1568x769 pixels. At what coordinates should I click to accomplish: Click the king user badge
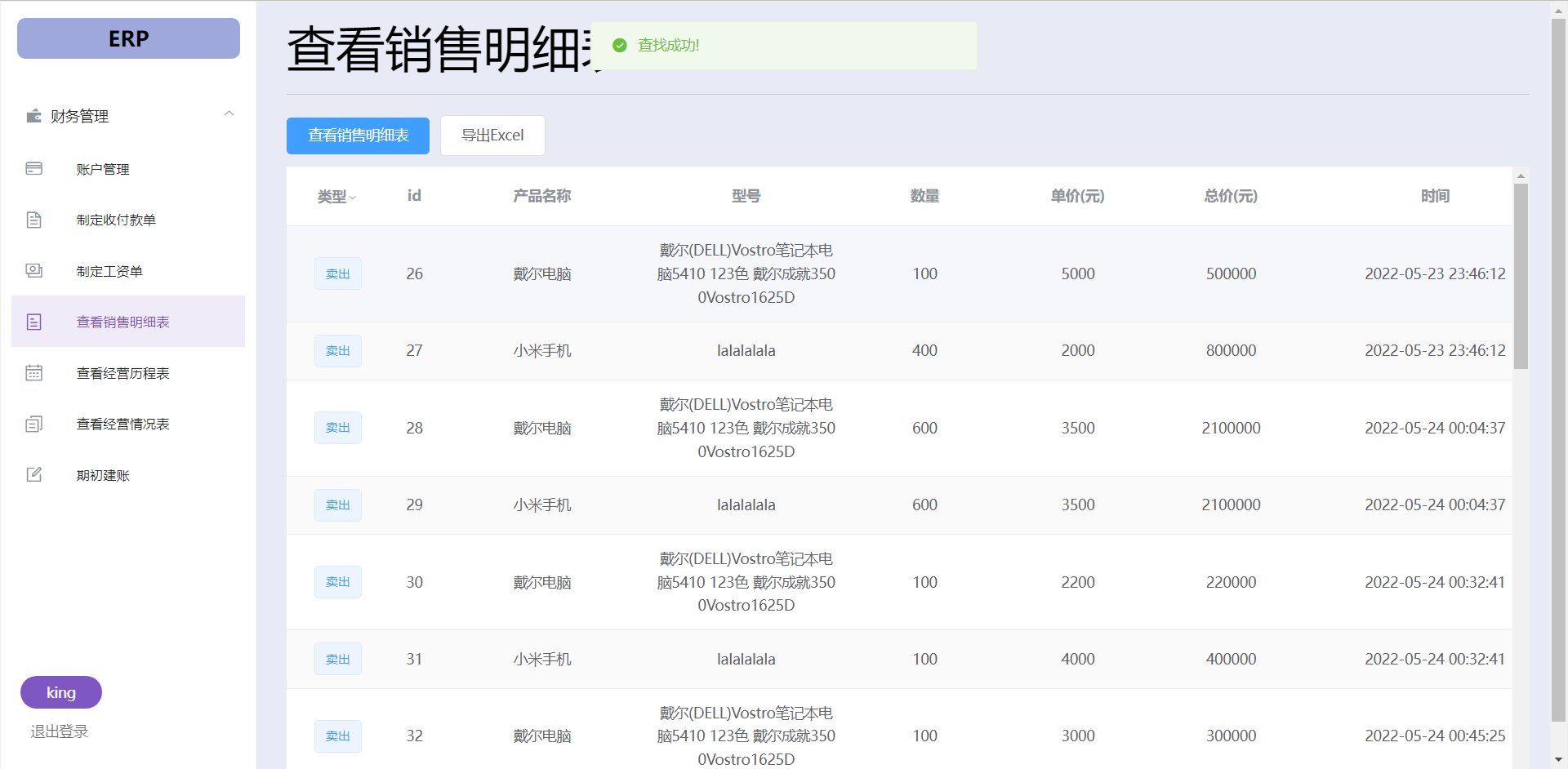(61, 692)
